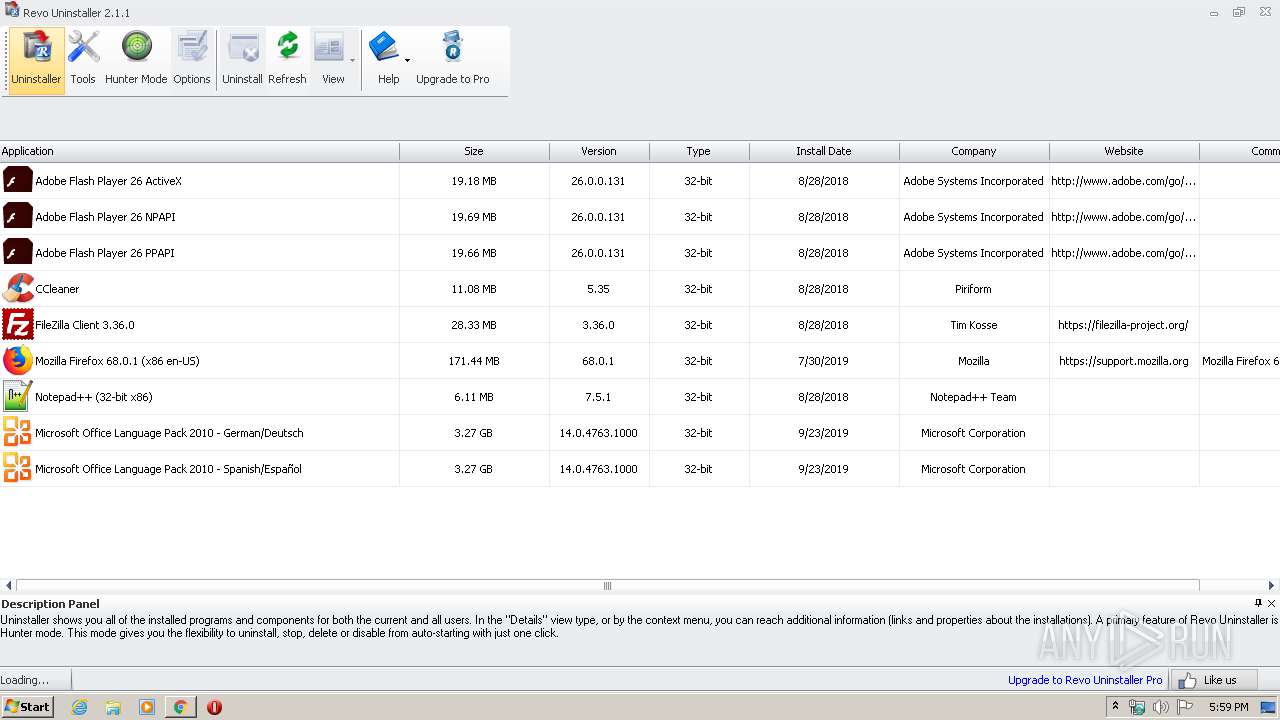The image size is (1280, 720).
Task: Open the Uninstaller toolbar icon
Action: 36,60
